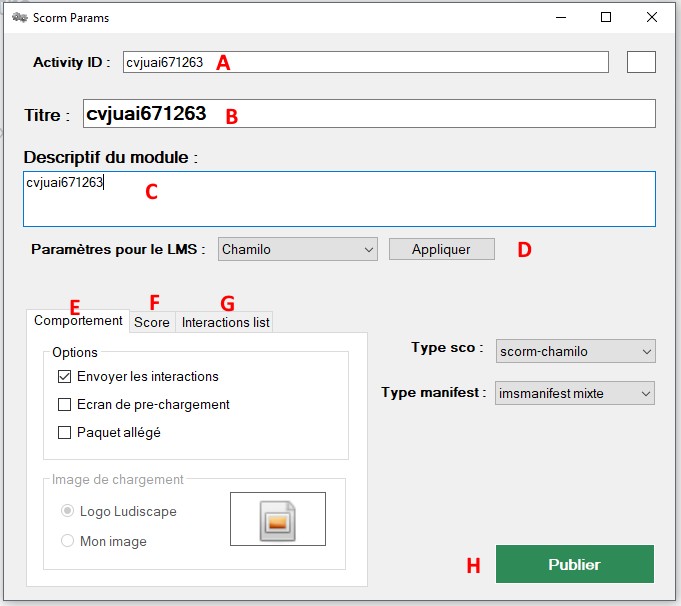Image resolution: width=681 pixels, height=606 pixels.
Task: Click the Descriptif du module text area
Action: pos(340,200)
